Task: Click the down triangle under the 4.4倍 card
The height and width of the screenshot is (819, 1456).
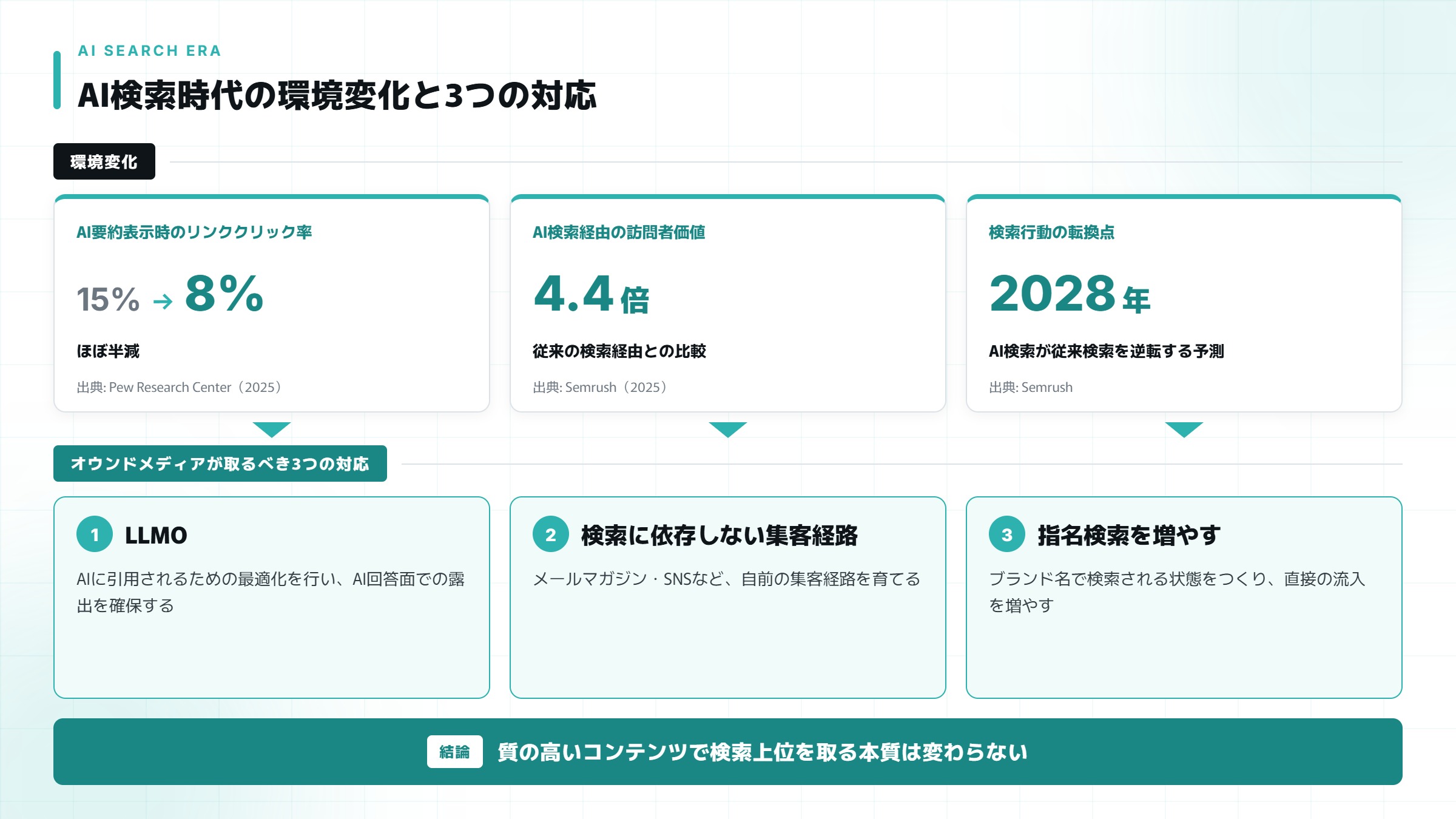Action: tap(728, 430)
